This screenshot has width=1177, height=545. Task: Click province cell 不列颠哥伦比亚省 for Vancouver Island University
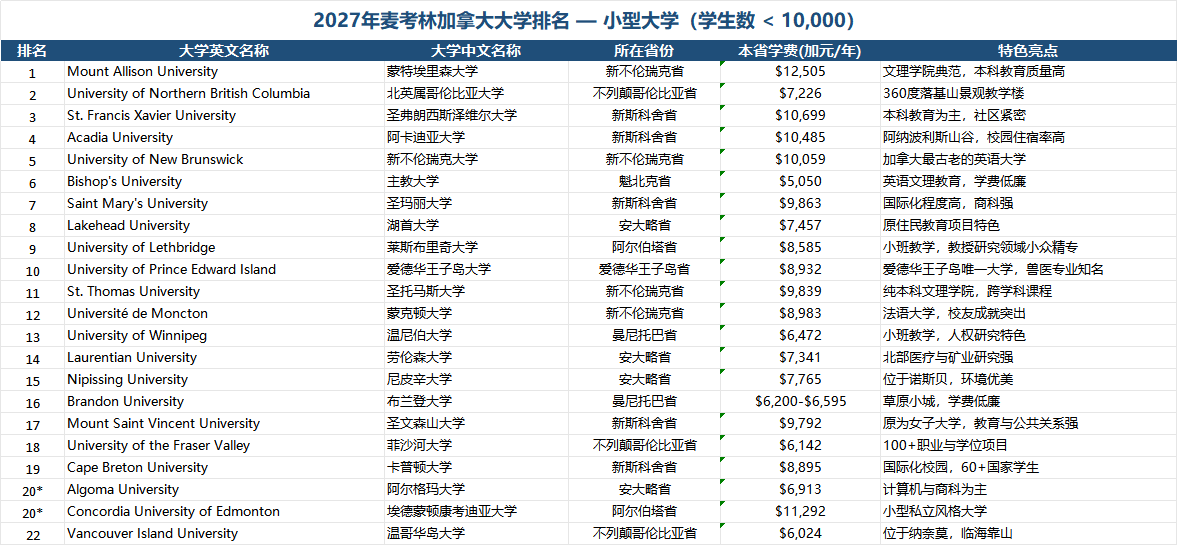(643, 533)
